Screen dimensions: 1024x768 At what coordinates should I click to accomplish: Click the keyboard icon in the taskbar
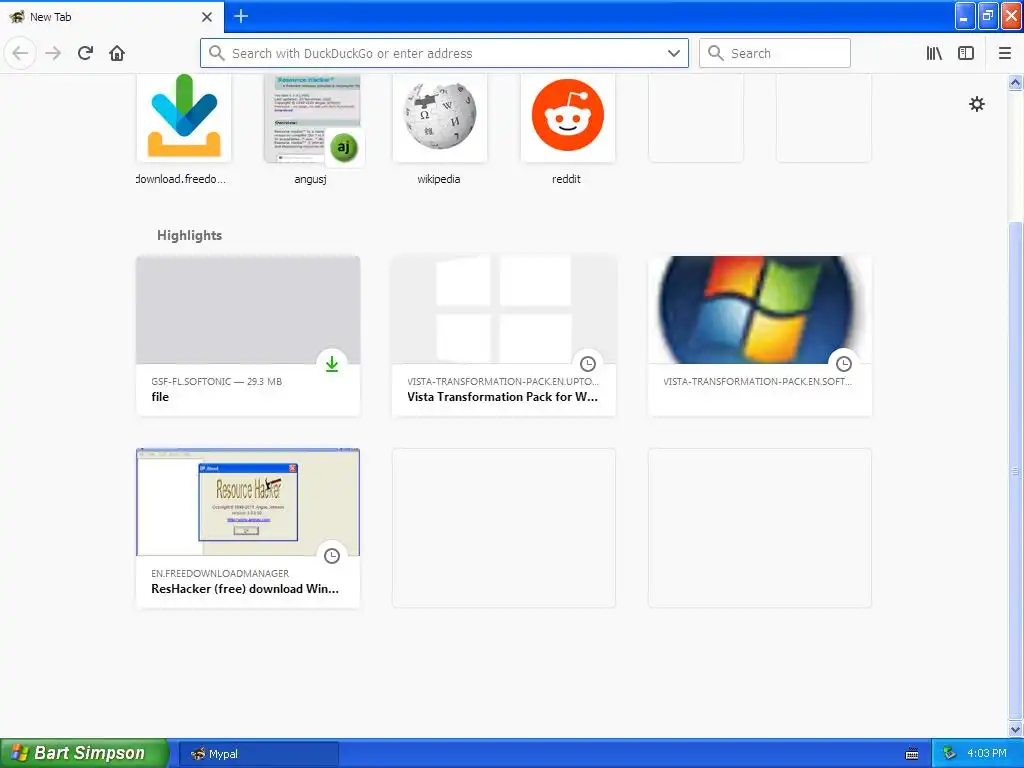click(x=912, y=754)
